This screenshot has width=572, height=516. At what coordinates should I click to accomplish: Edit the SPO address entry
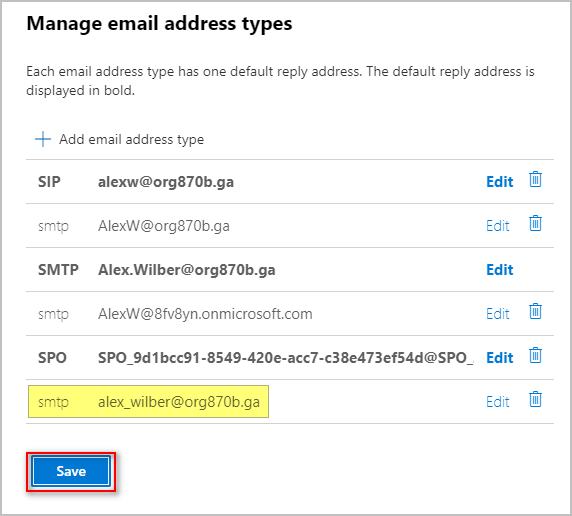coord(499,358)
